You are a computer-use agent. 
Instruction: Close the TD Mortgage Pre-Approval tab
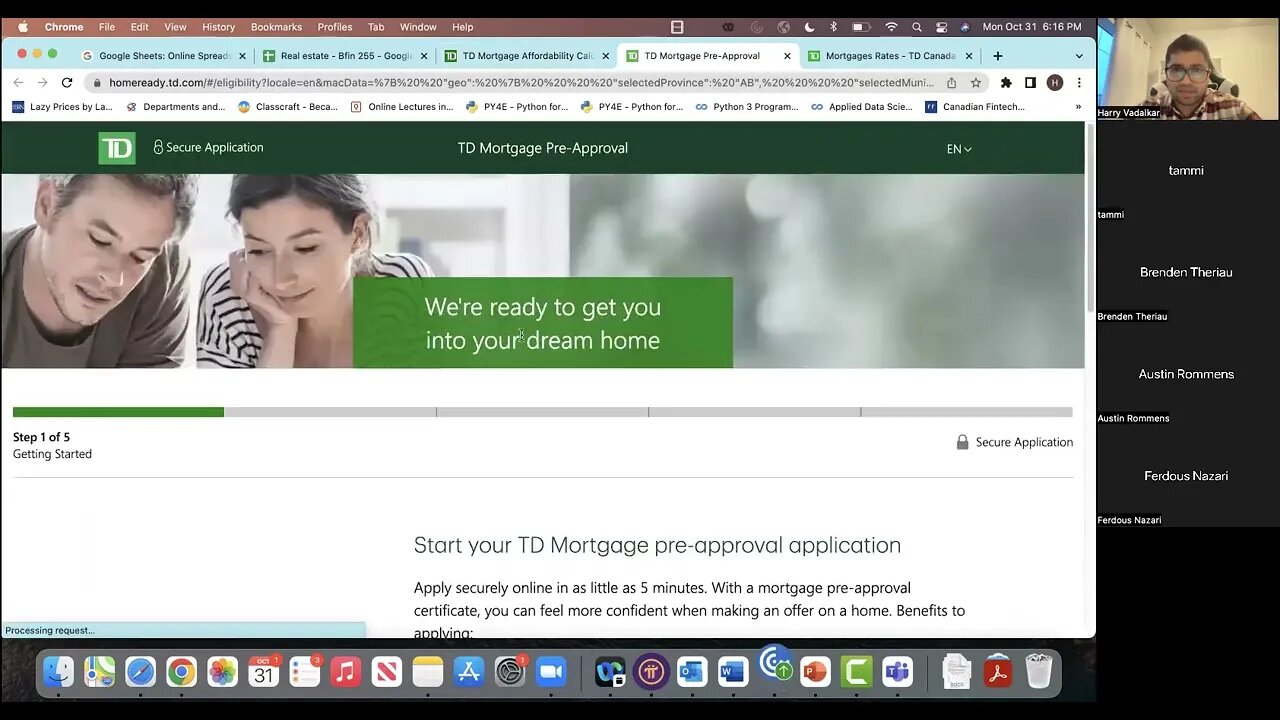click(x=787, y=56)
